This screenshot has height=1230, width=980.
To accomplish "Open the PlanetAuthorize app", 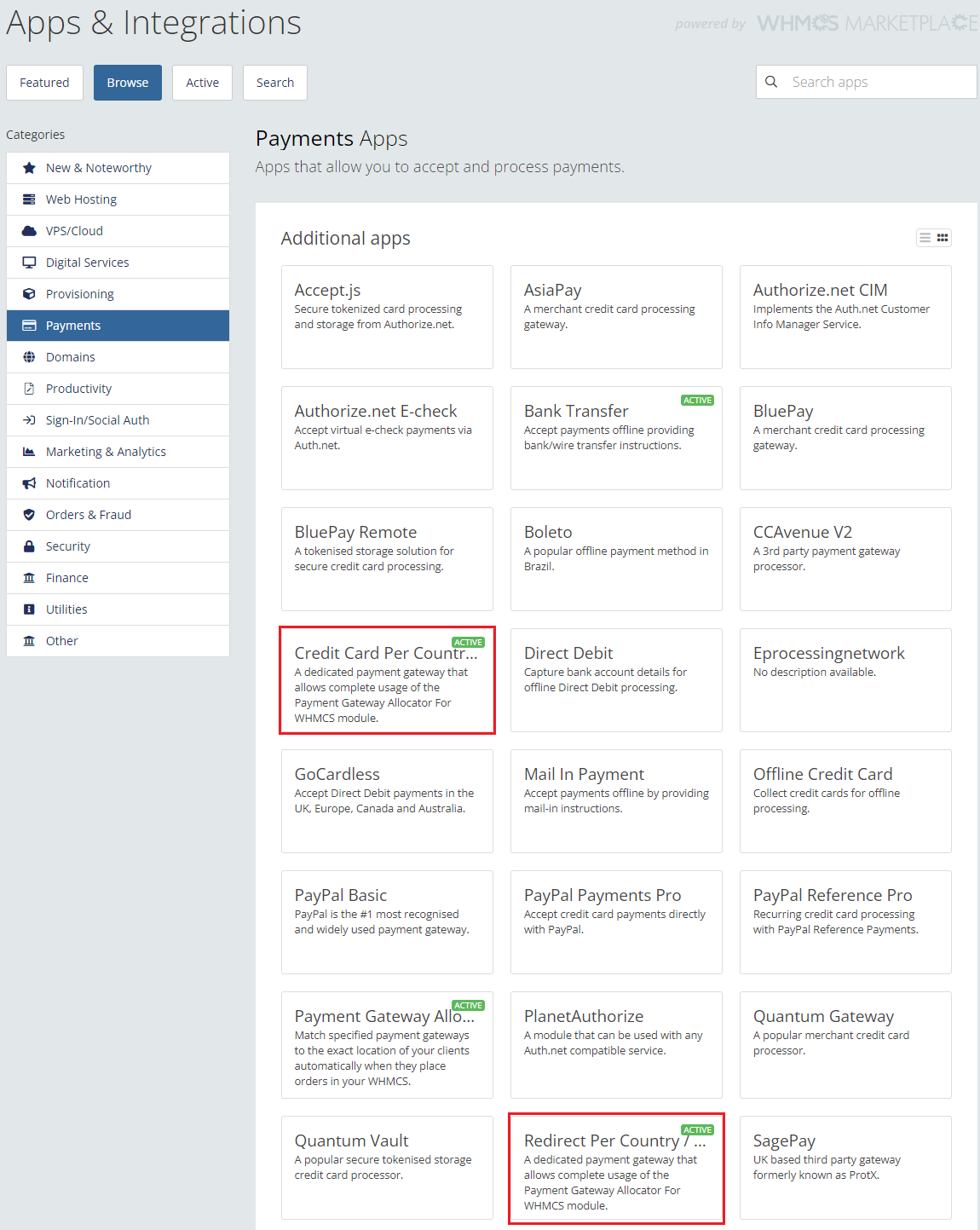I will [616, 1045].
